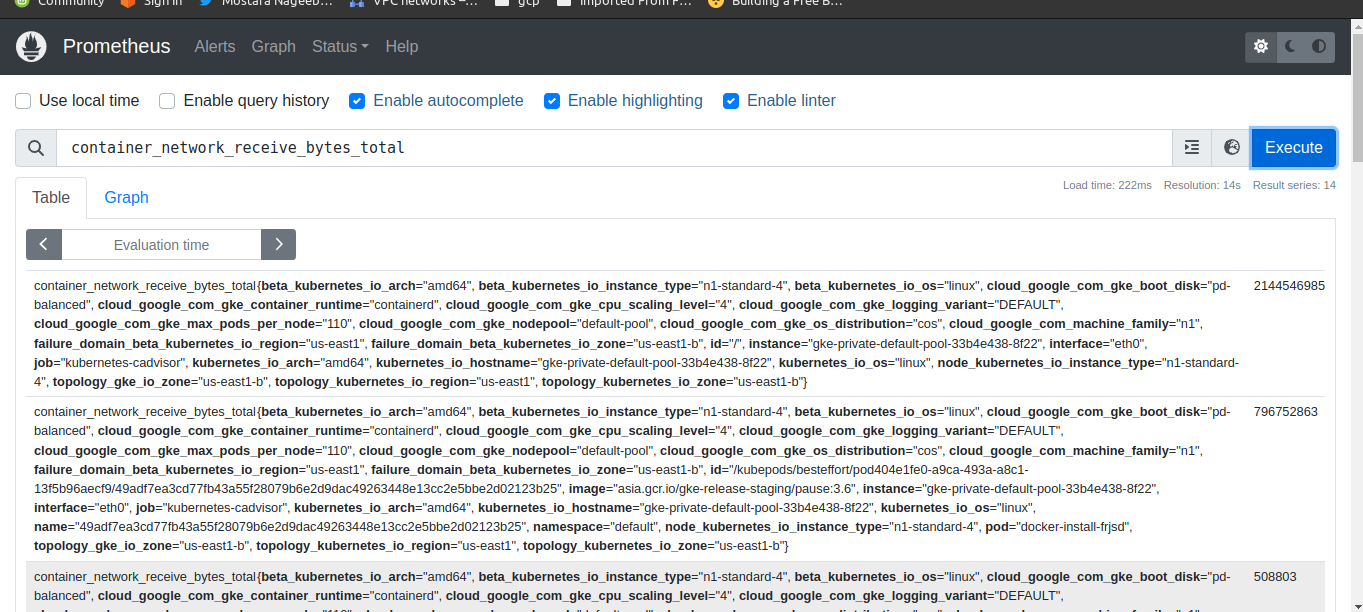Screen dimensions: 1363x612
Task: Toggle the Use local time checkbox
Action: click(x=23, y=101)
